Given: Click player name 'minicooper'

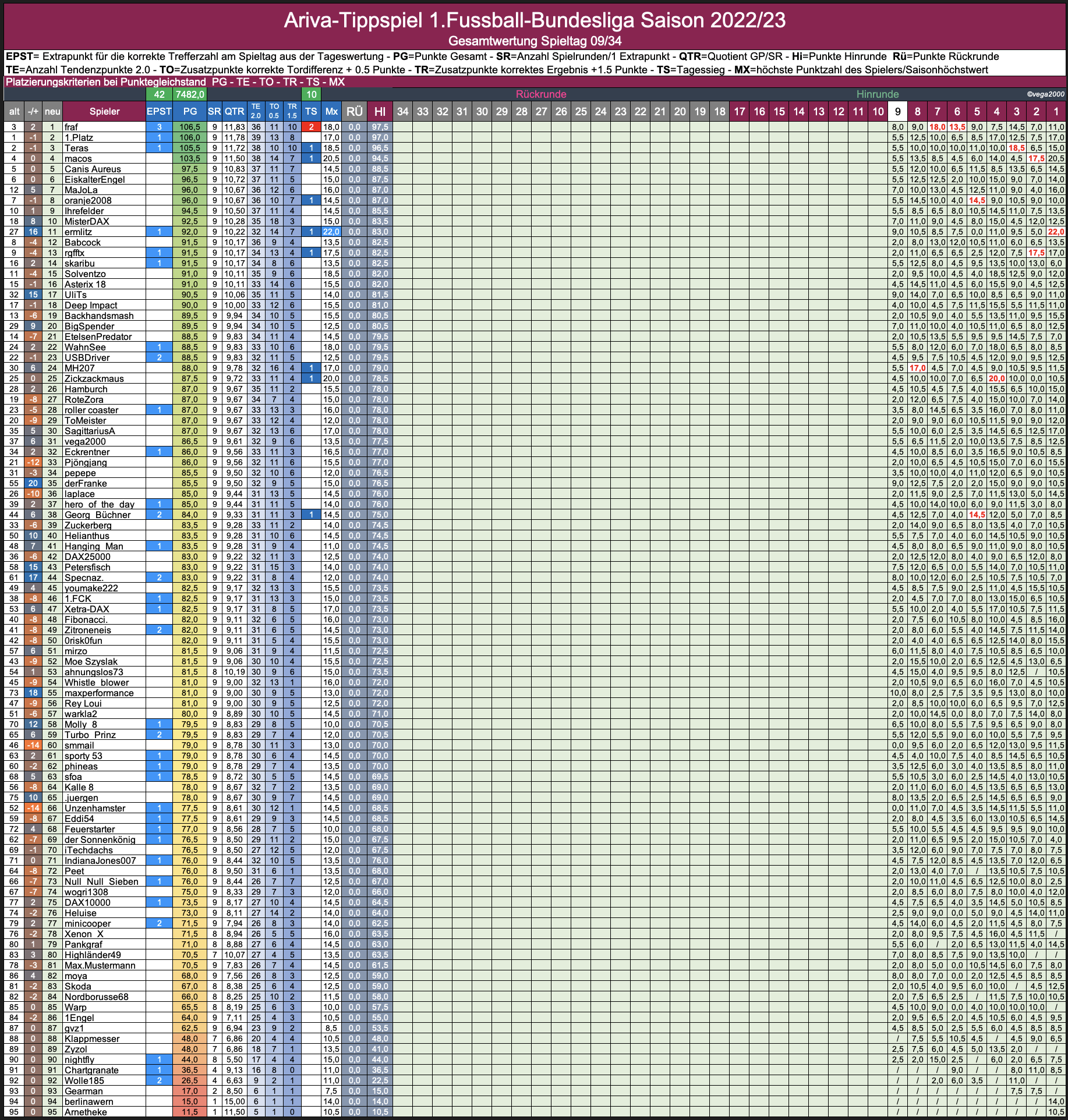Looking at the screenshot, I should [87, 923].
